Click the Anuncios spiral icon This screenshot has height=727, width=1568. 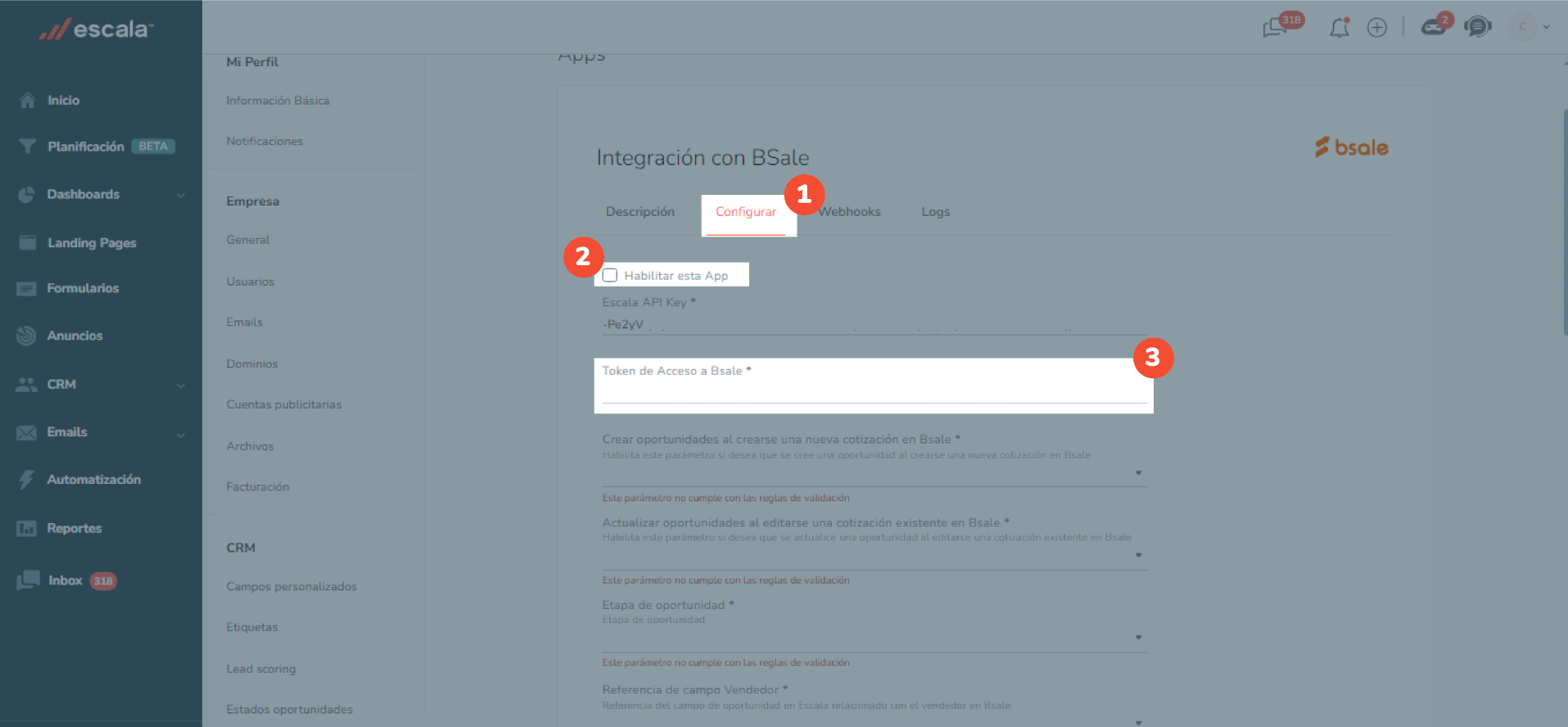(26, 336)
